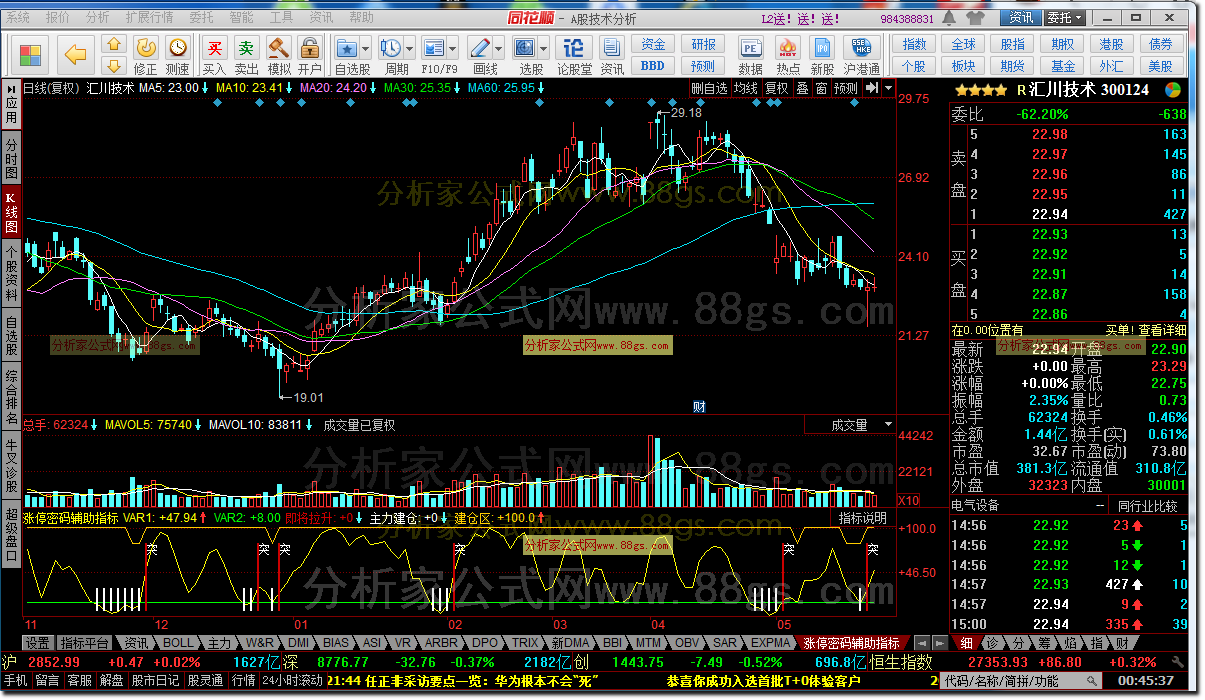
Task: Open 个股资料 side tab
Action: pyautogui.click(x=11, y=271)
